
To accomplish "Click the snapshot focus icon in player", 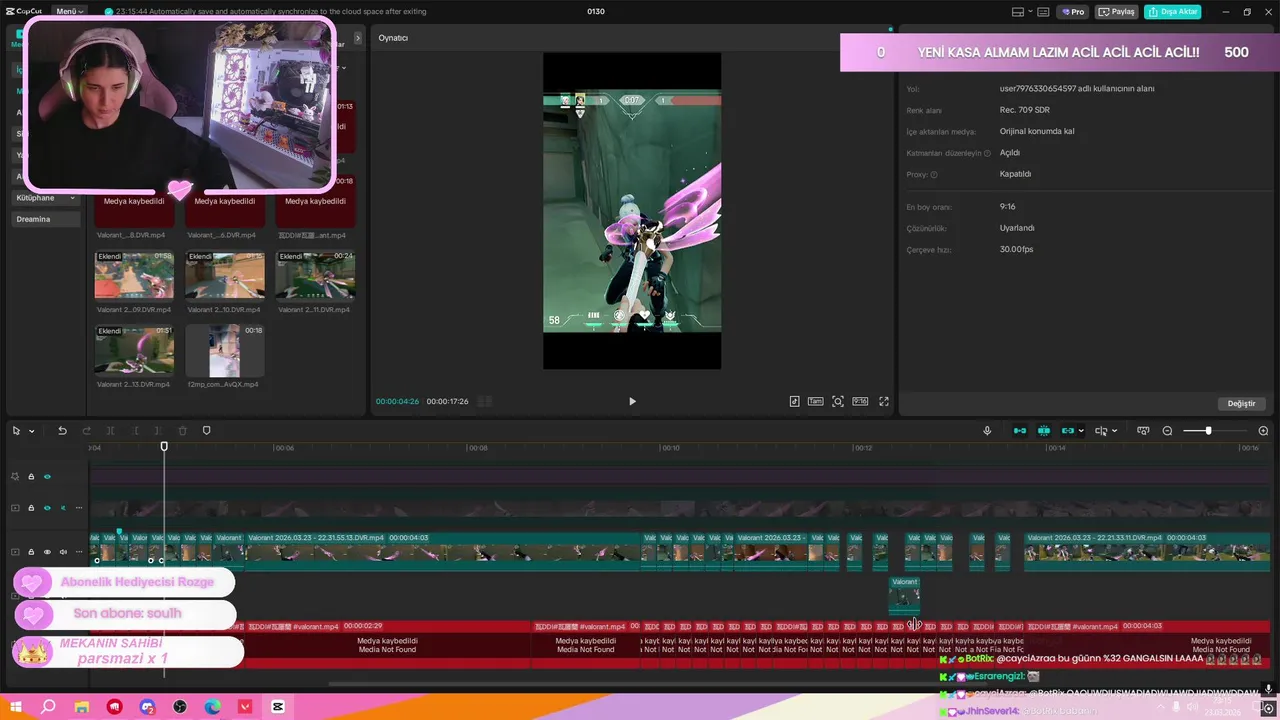I will (838, 401).
